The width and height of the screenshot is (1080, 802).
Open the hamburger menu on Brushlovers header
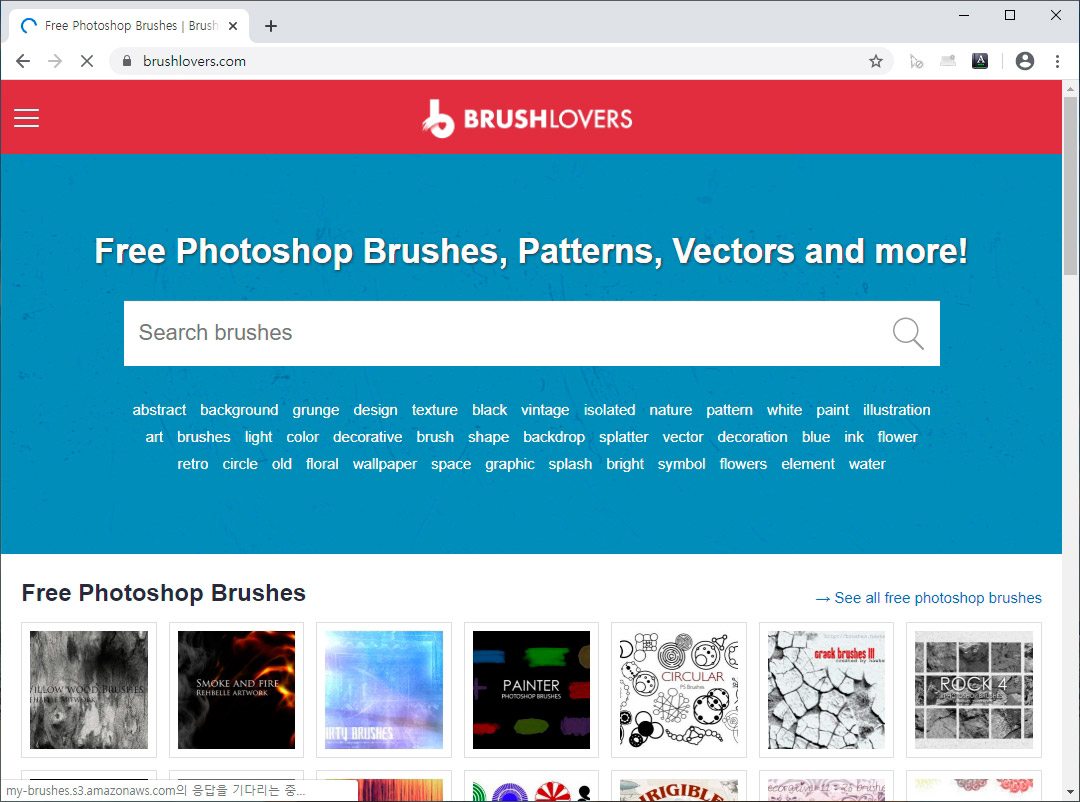pyautogui.click(x=26, y=118)
